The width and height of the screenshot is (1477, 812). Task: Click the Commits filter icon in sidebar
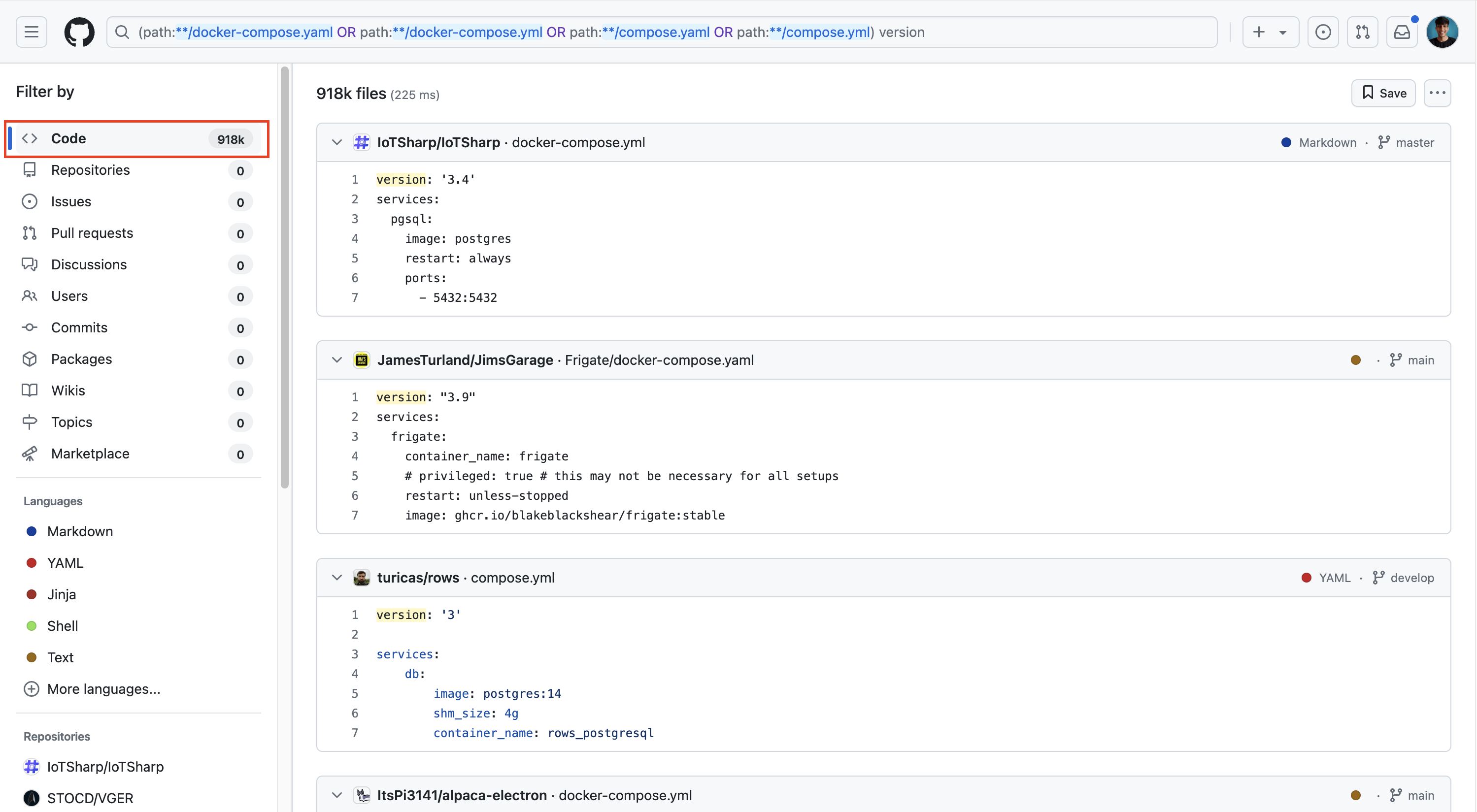[x=30, y=327]
